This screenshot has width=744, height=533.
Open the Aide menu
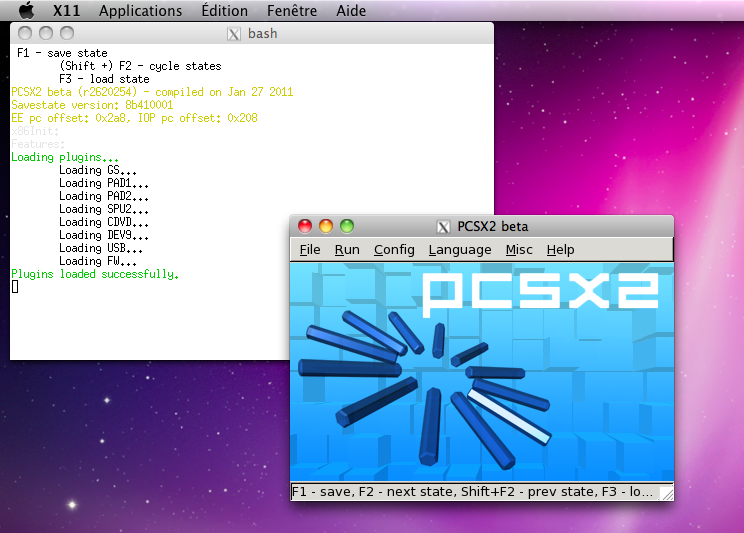pyautogui.click(x=351, y=10)
